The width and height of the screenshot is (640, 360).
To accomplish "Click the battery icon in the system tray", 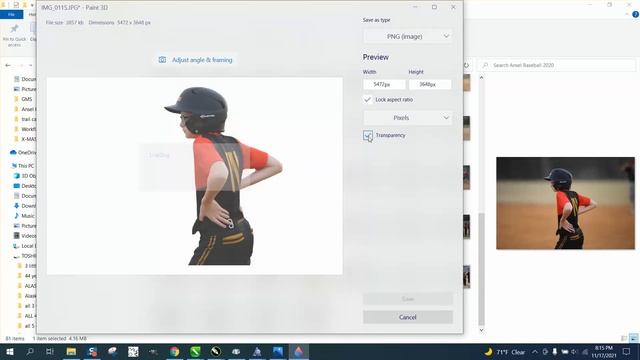I will coord(564,352).
